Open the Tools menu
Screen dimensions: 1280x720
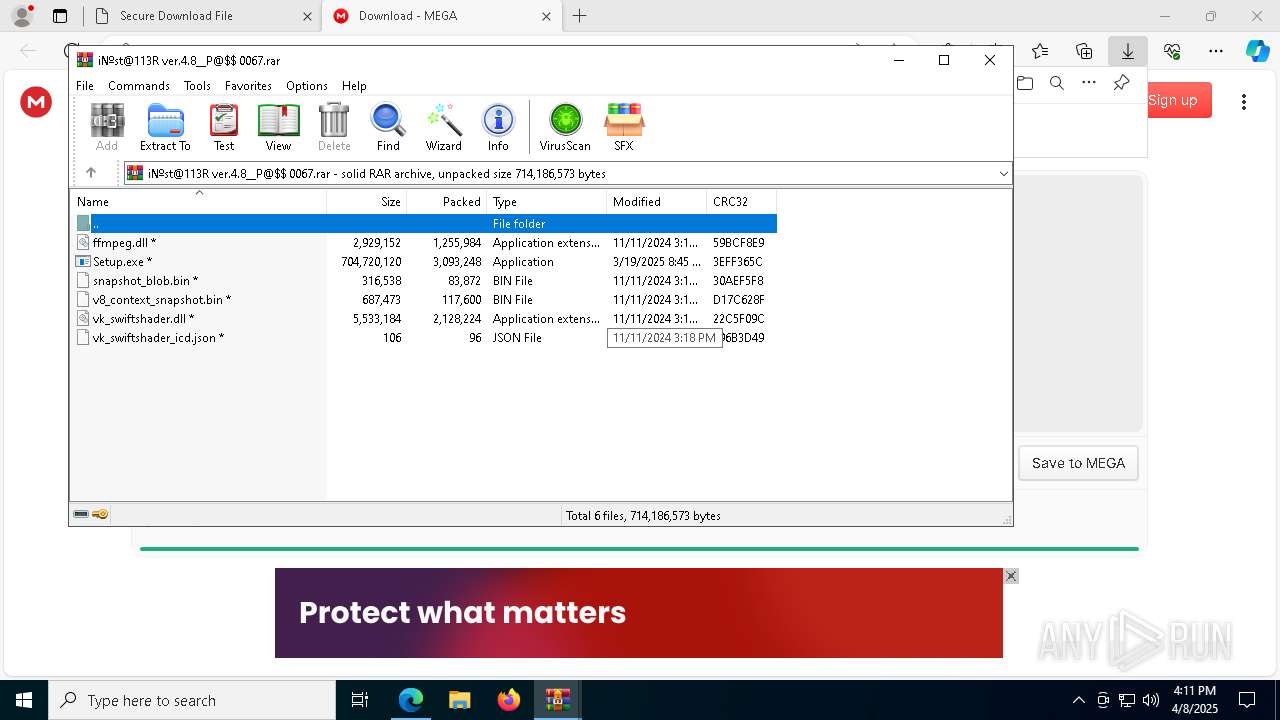click(197, 86)
